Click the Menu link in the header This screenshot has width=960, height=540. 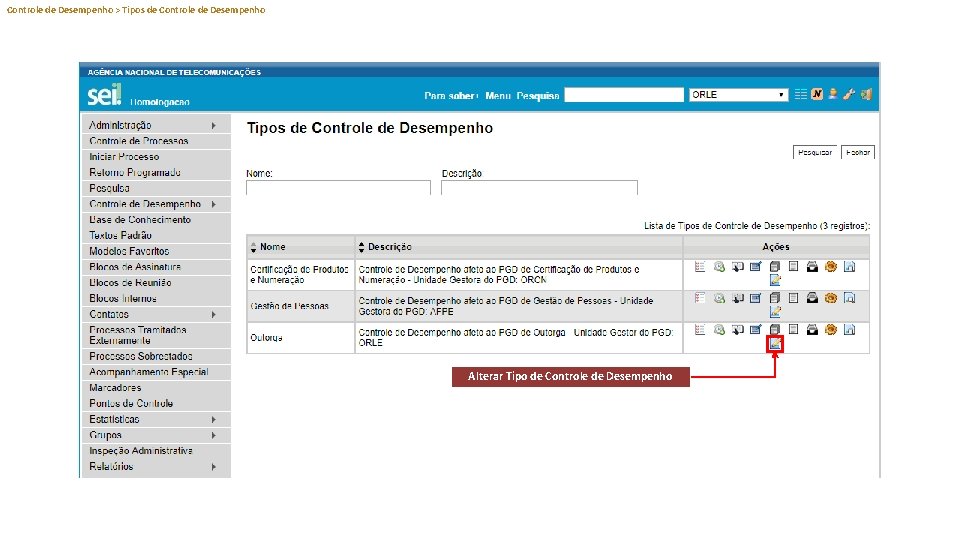pyautogui.click(x=498, y=96)
